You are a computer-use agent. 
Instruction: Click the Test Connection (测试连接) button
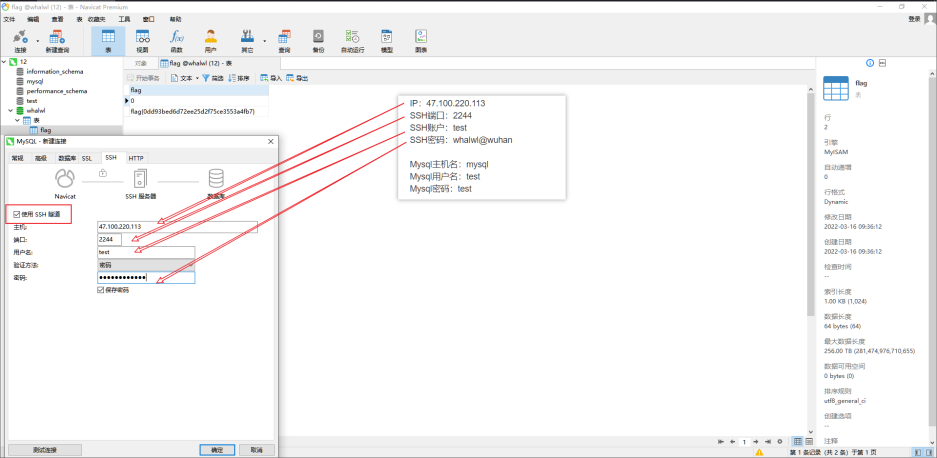45,450
